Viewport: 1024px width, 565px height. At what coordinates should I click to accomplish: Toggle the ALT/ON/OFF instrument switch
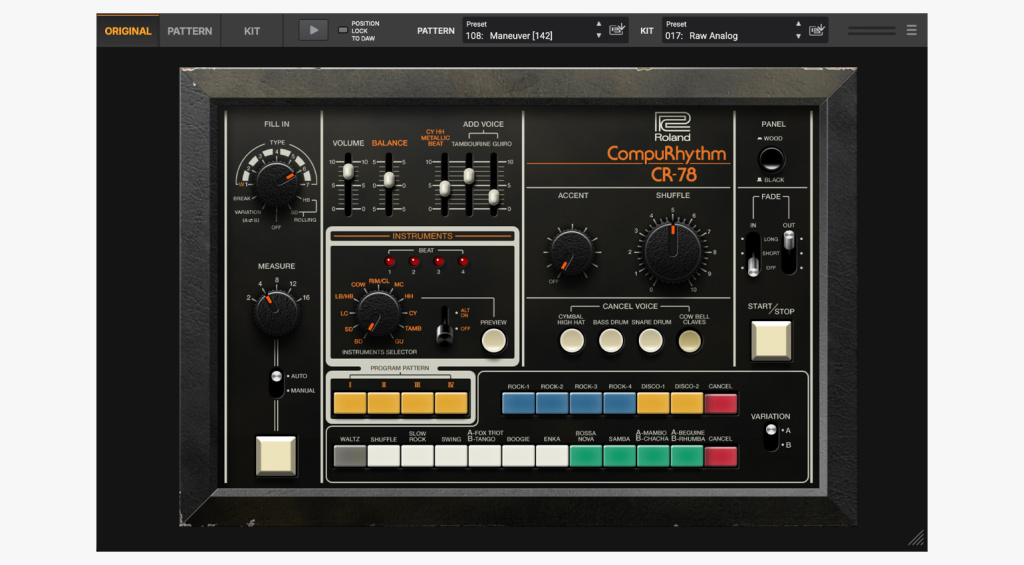click(x=445, y=325)
